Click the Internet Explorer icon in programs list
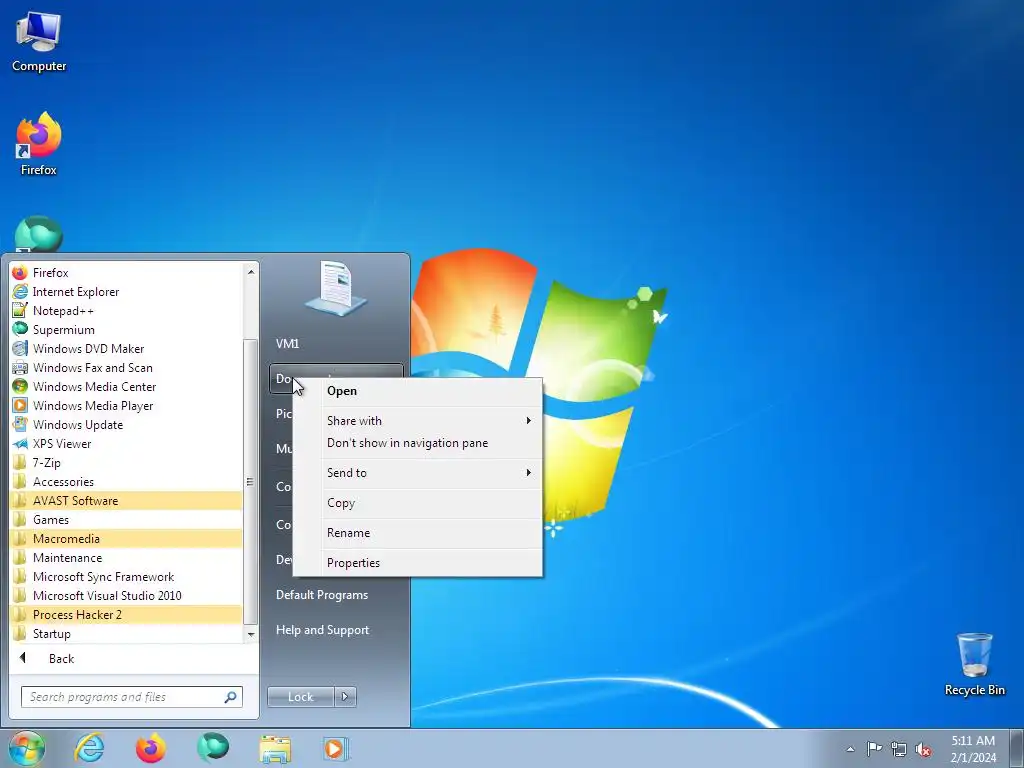Image resolution: width=1024 pixels, height=768 pixels. pyautogui.click(x=20, y=291)
